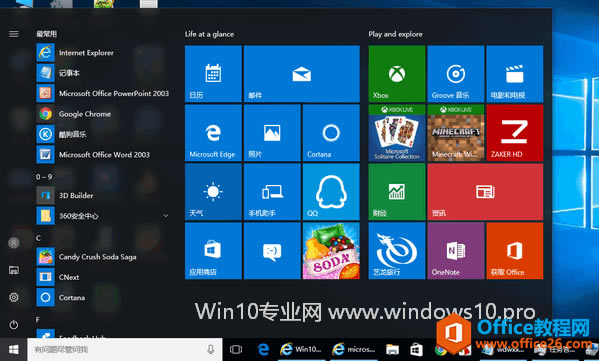Image resolution: width=599 pixels, height=361 pixels.
Task: Click the Cortana microphone icon
Action: (x=210, y=349)
